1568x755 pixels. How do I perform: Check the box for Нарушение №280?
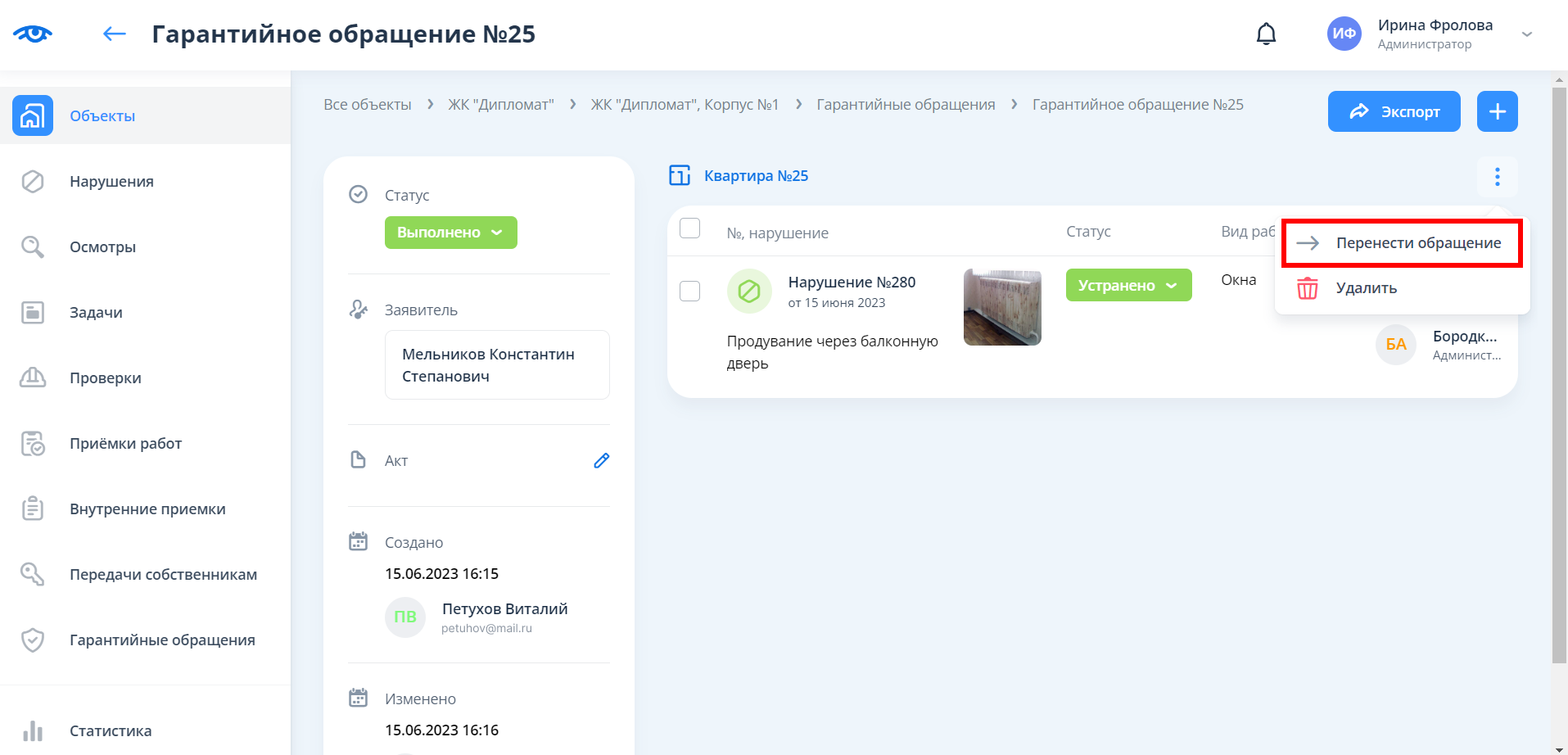[x=690, y=291]
